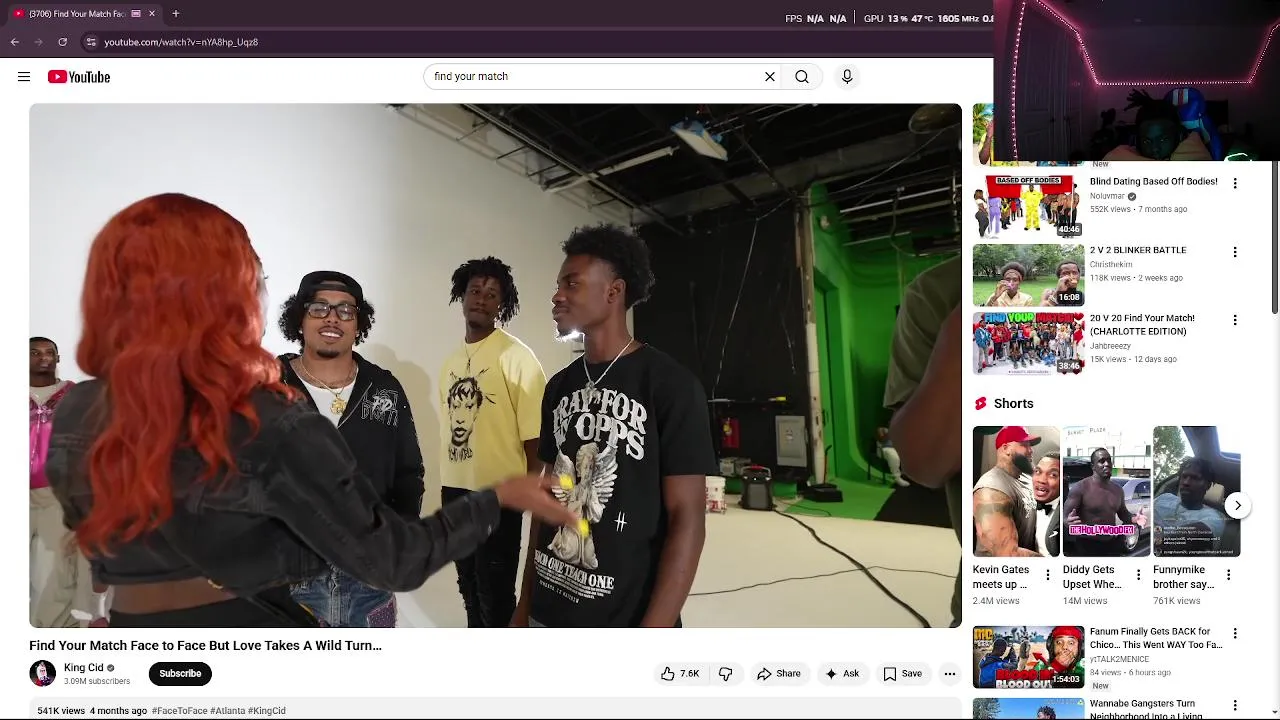This screenshot has width=1280, height=720.
Task: Click the video player to pause
Action: point(495,366)
